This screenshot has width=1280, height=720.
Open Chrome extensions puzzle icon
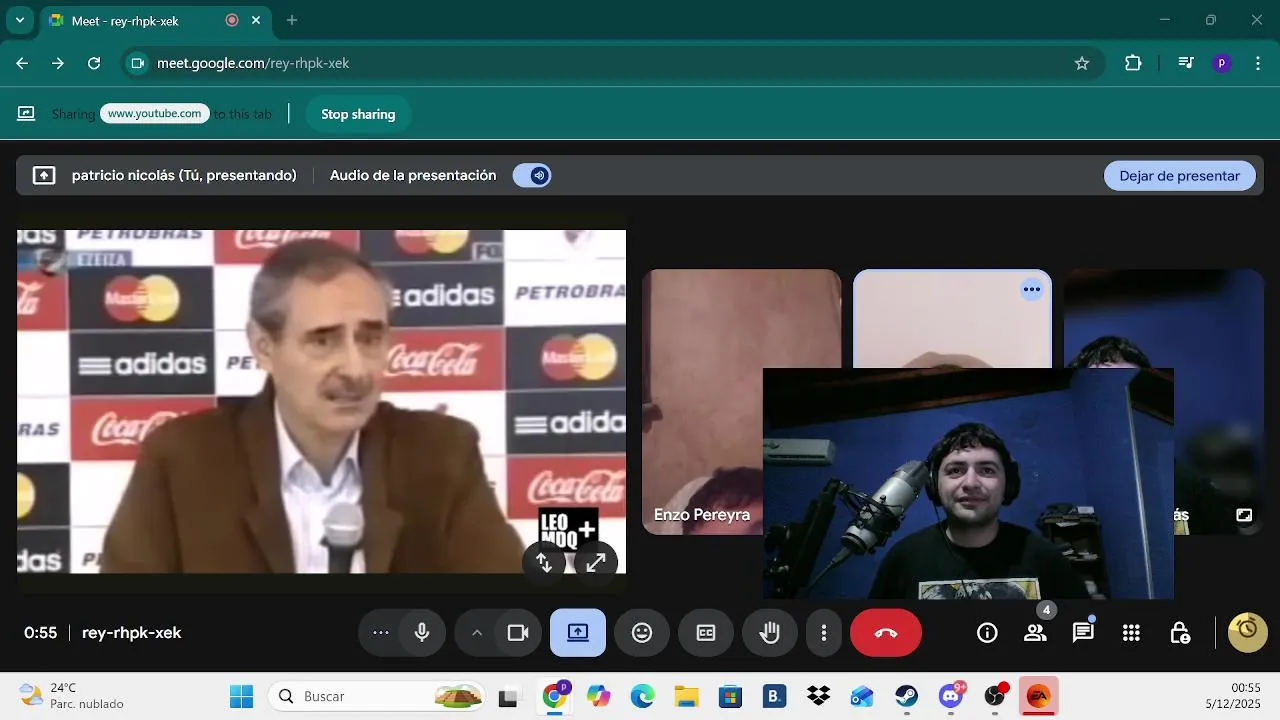[x=1133, y=63]
